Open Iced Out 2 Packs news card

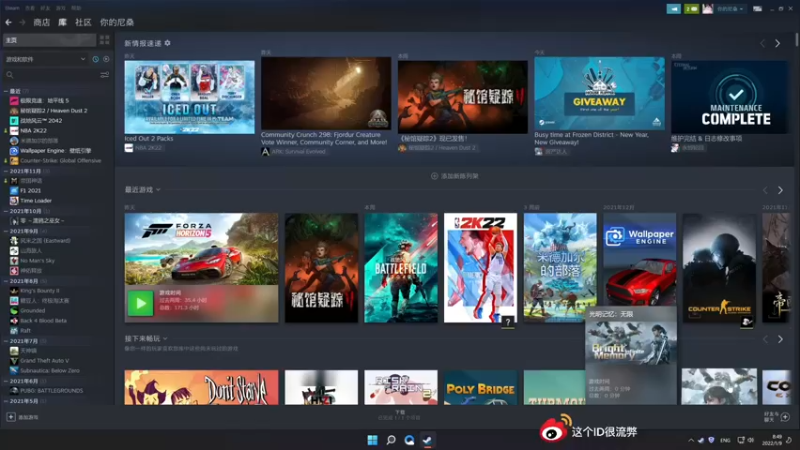(189, 97)
